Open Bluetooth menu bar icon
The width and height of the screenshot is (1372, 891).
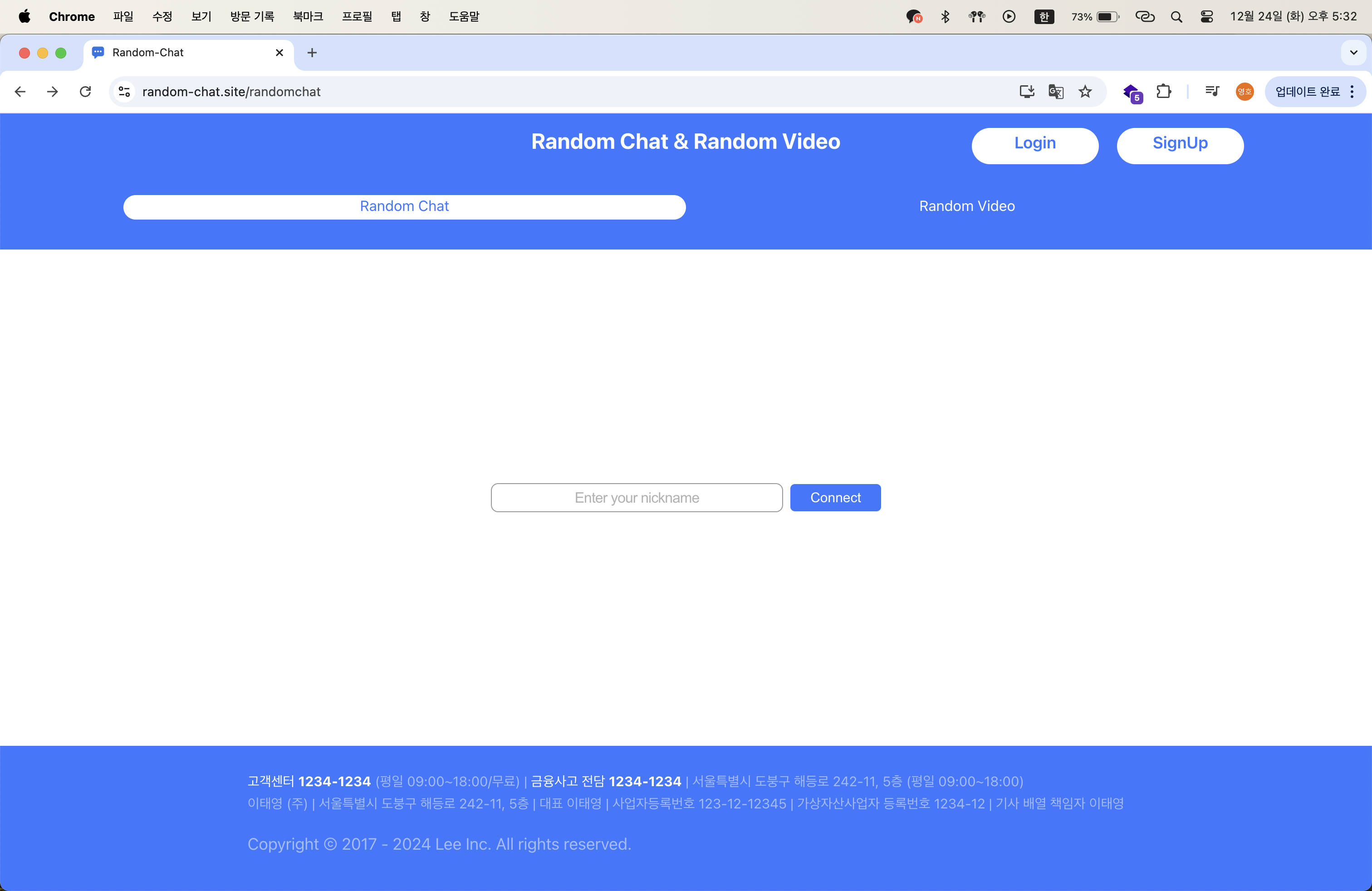coord(946,17)
